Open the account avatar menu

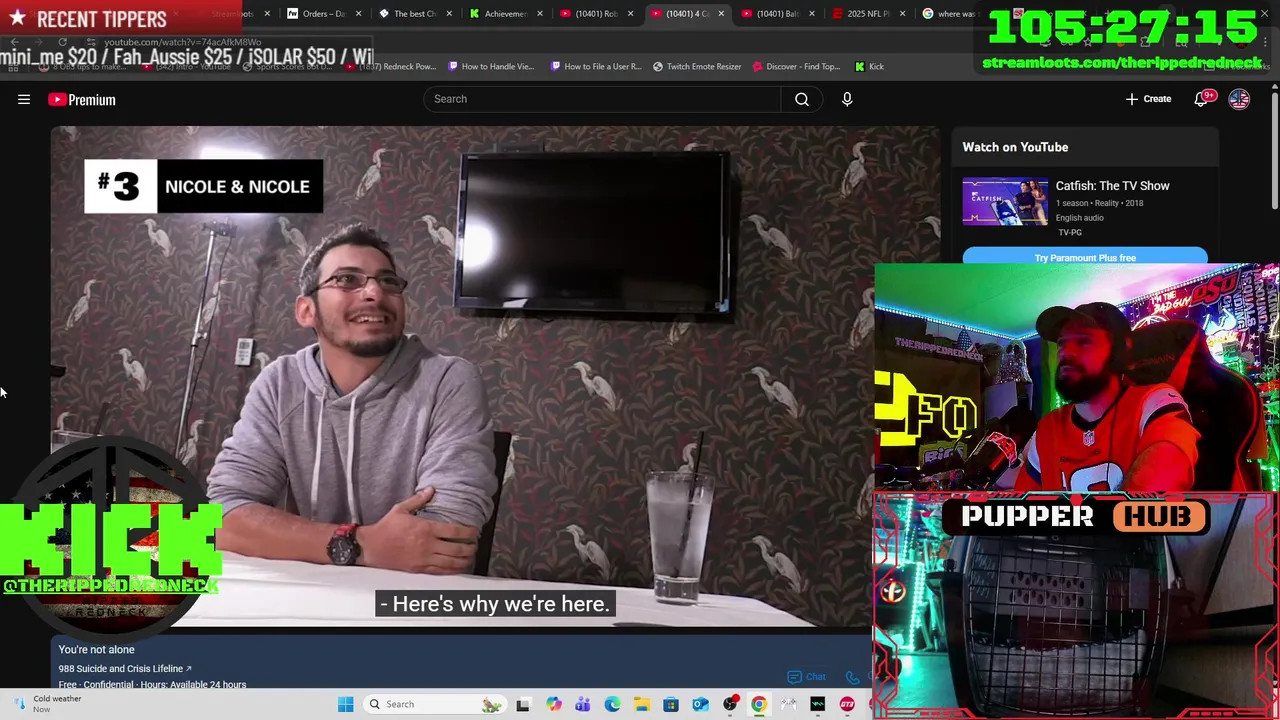[1239, 99]
